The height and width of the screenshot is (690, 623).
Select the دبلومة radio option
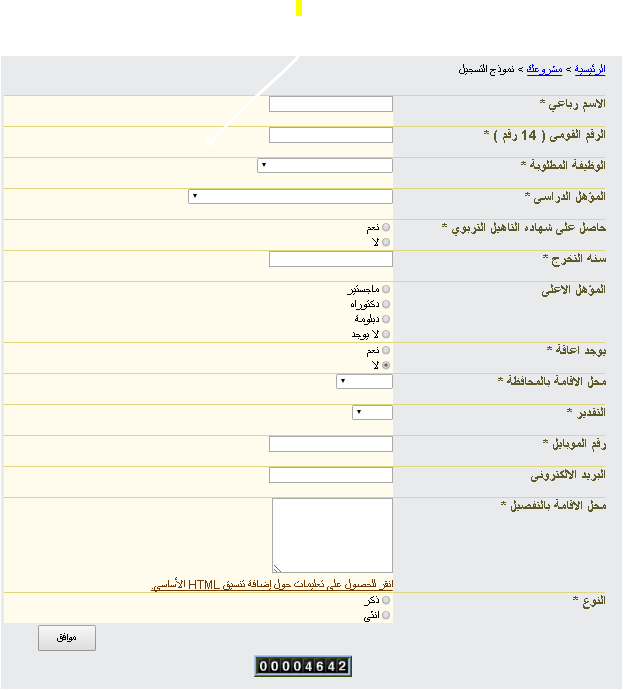[x=386, y=319]
